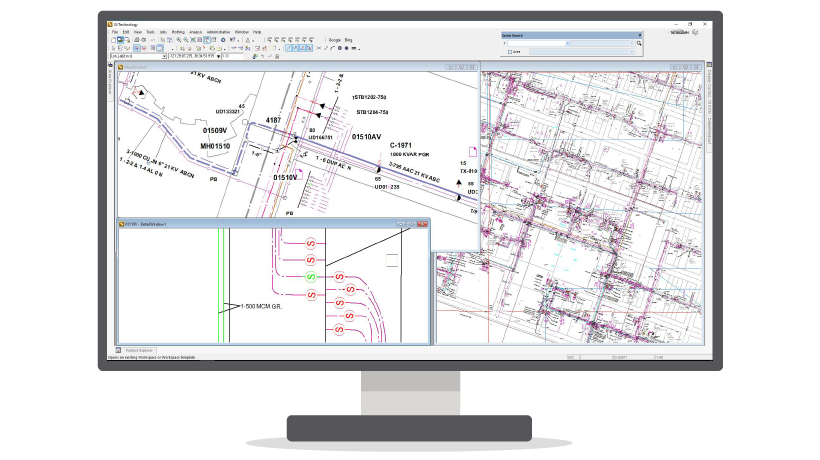Expand the legend name dropdown in toolbar

click(164, 56)
